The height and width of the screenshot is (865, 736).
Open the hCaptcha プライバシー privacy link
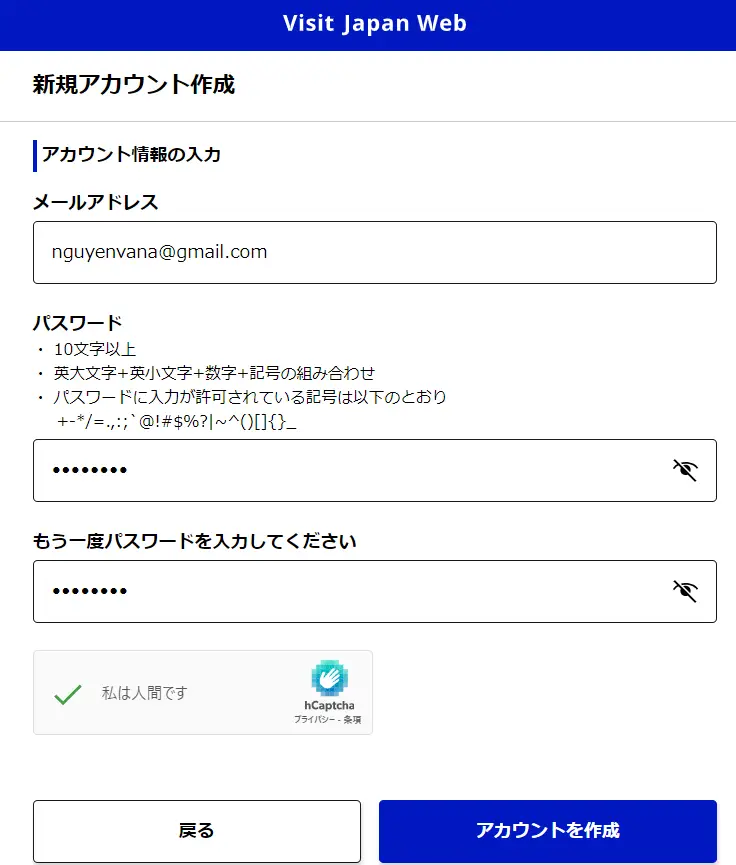312,720
